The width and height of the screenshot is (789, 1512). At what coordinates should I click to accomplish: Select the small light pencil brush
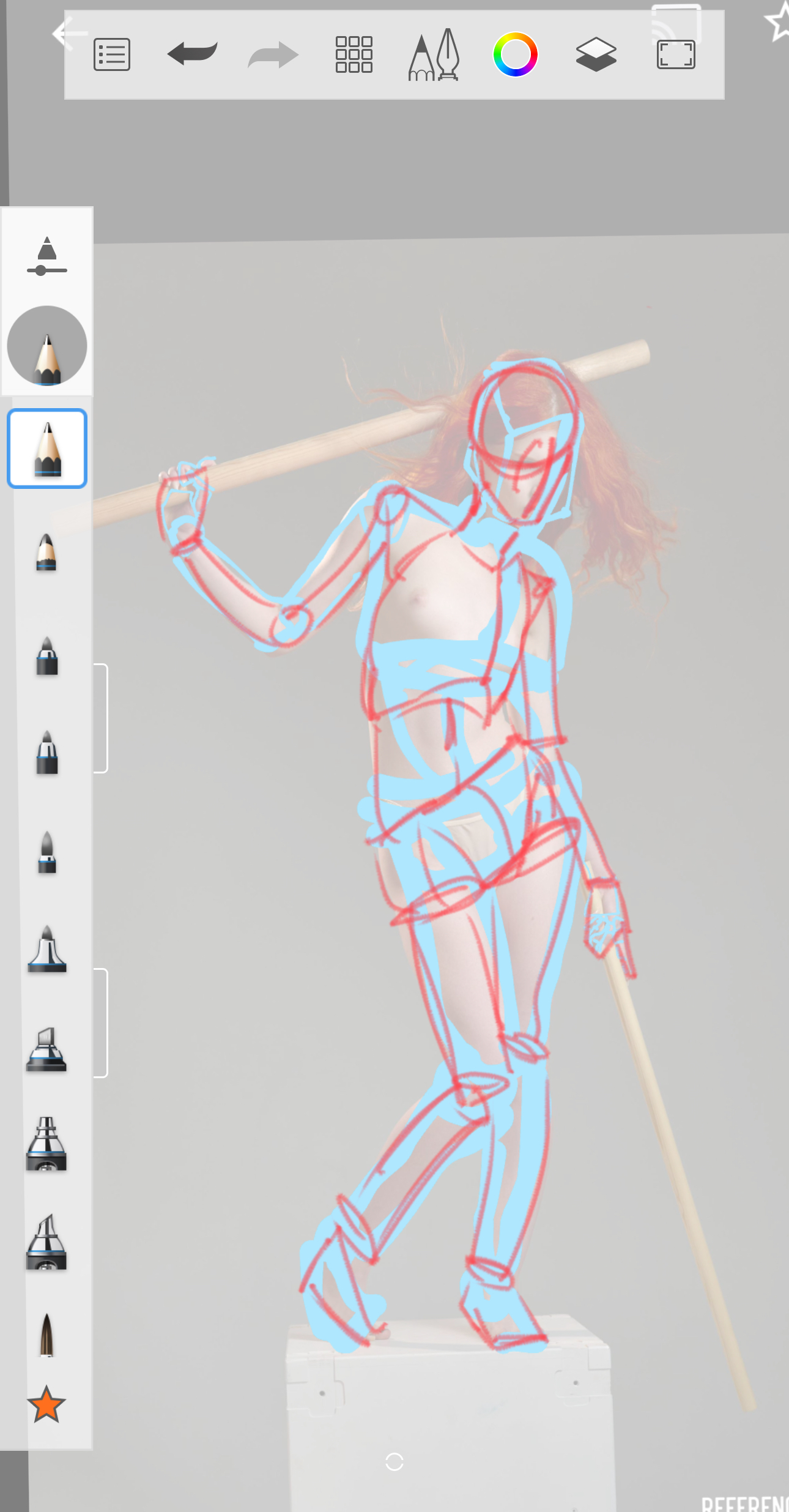46,552
